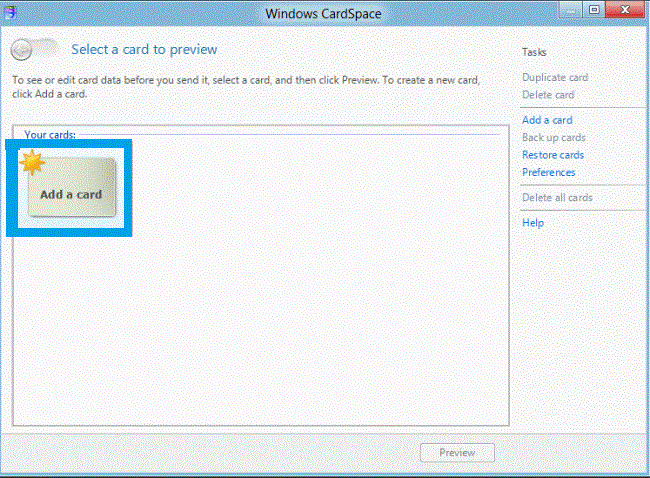
Task: Open the Help link
Action: click(x=533, y=223)
